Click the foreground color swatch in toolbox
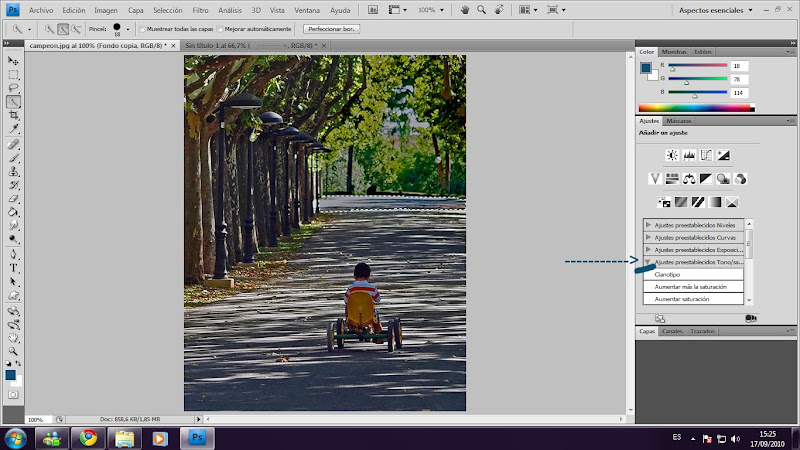The image size is (800, 450). pyautogui.click(x=11, y=375)
